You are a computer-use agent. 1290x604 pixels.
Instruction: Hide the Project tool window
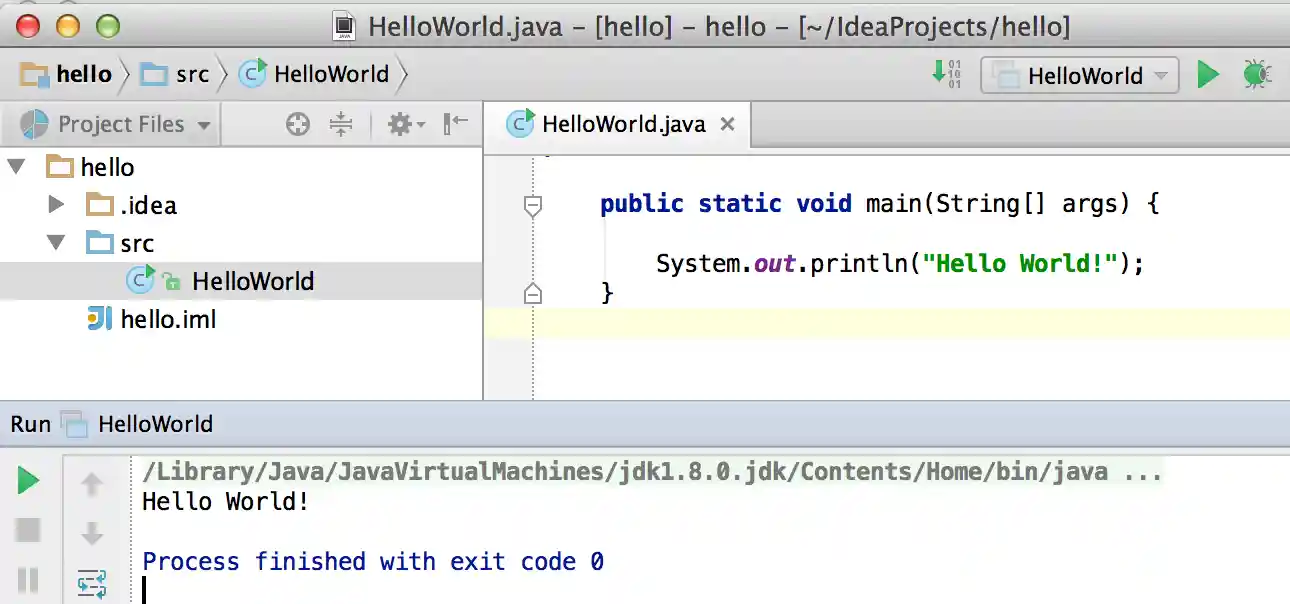pyautogui.click(x=456, y=124)
